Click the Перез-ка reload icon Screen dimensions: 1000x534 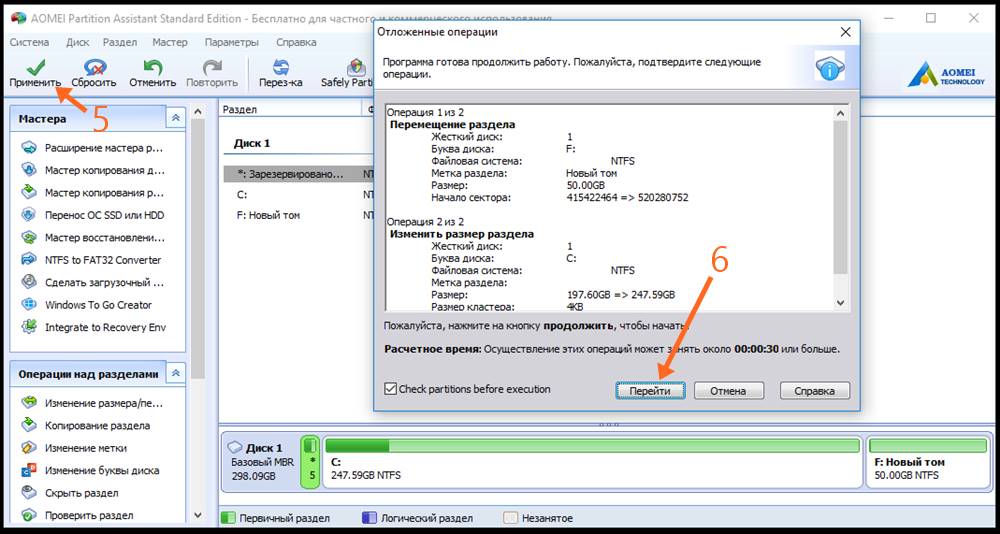281,66
